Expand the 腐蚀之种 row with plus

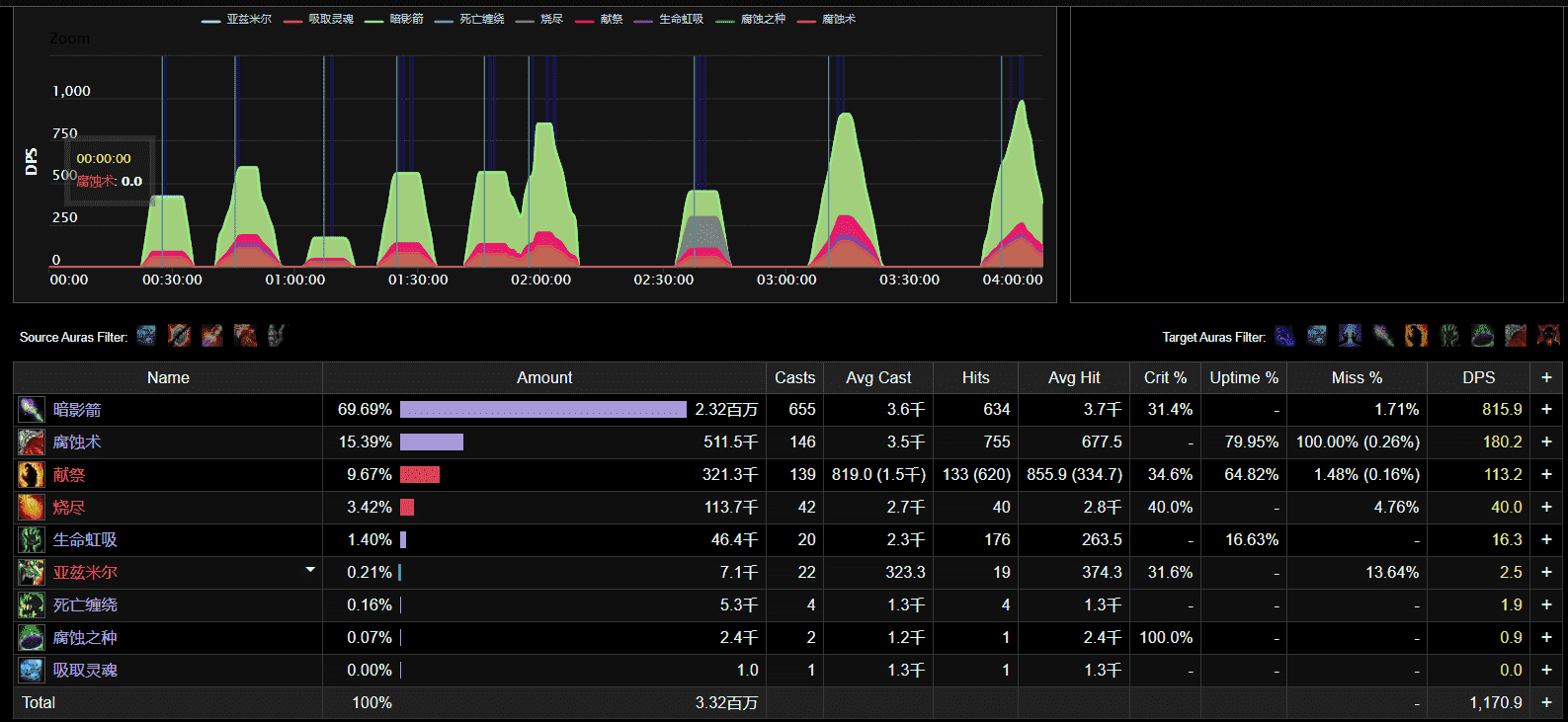click(x=1546, y=637)
